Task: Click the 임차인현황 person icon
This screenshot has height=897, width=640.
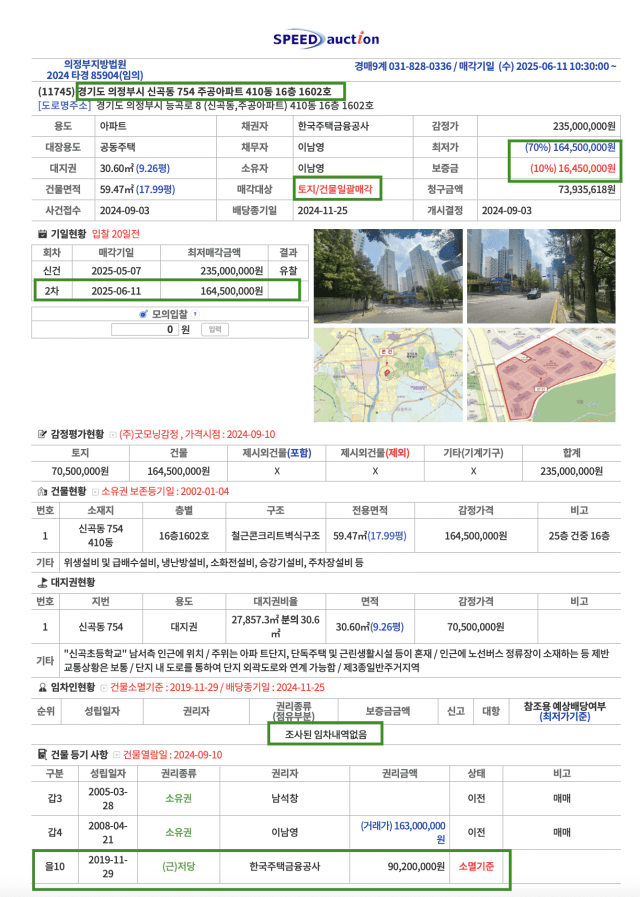Action: (42, 687)
